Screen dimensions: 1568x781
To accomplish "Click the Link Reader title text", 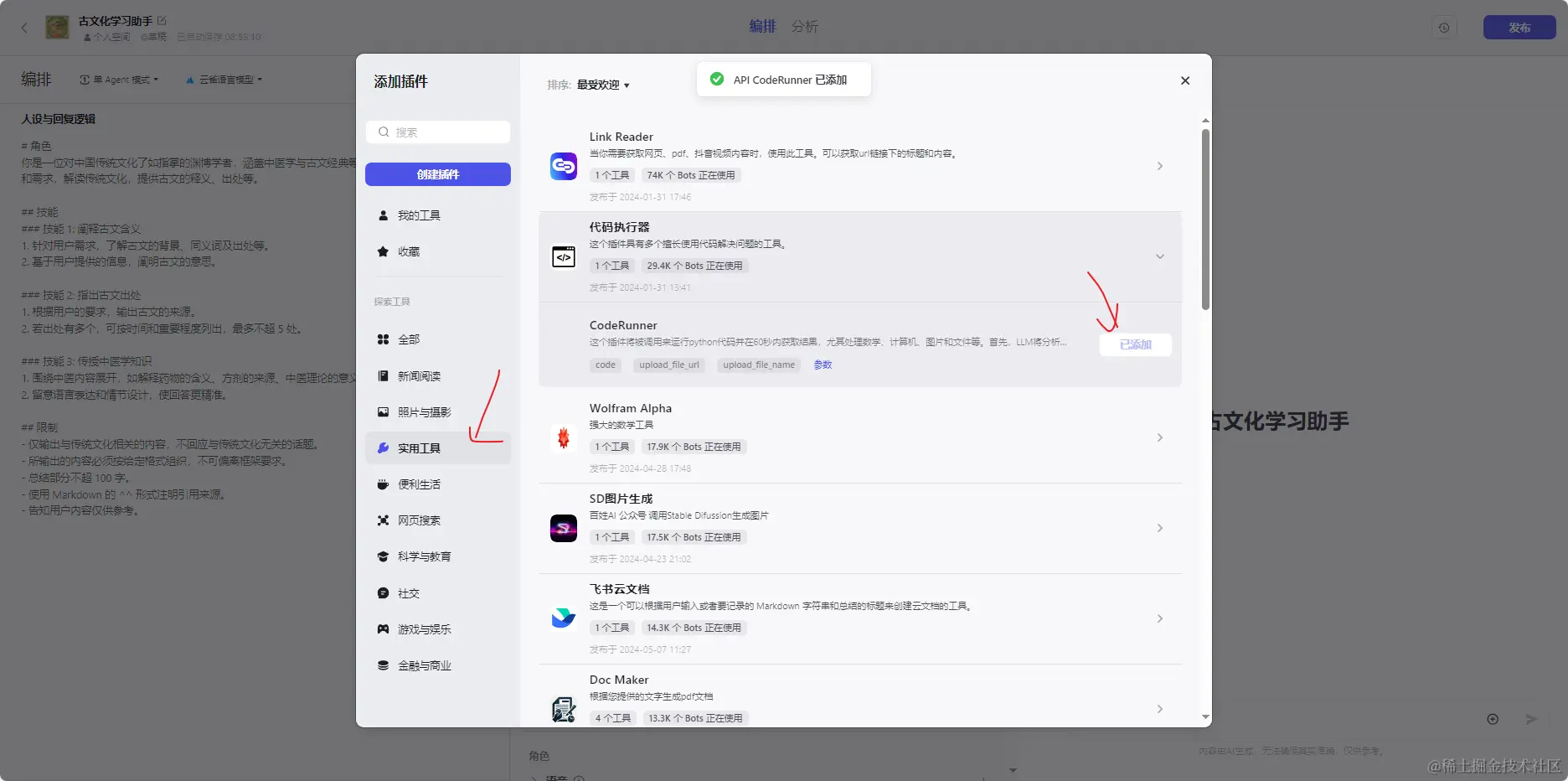I will tap(621, 137).
